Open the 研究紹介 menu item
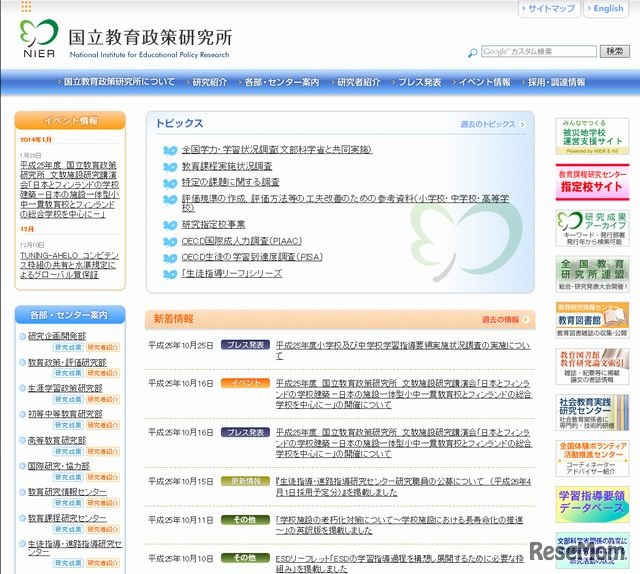Image resolution: width=640 pixels, height=574 pixels. tap(207, 82)
